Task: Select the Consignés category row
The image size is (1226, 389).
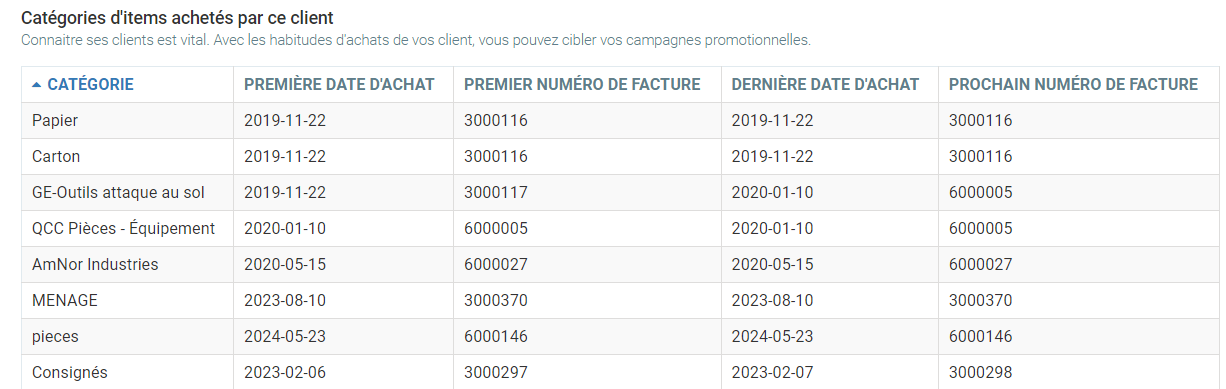Action: point(617,372)
